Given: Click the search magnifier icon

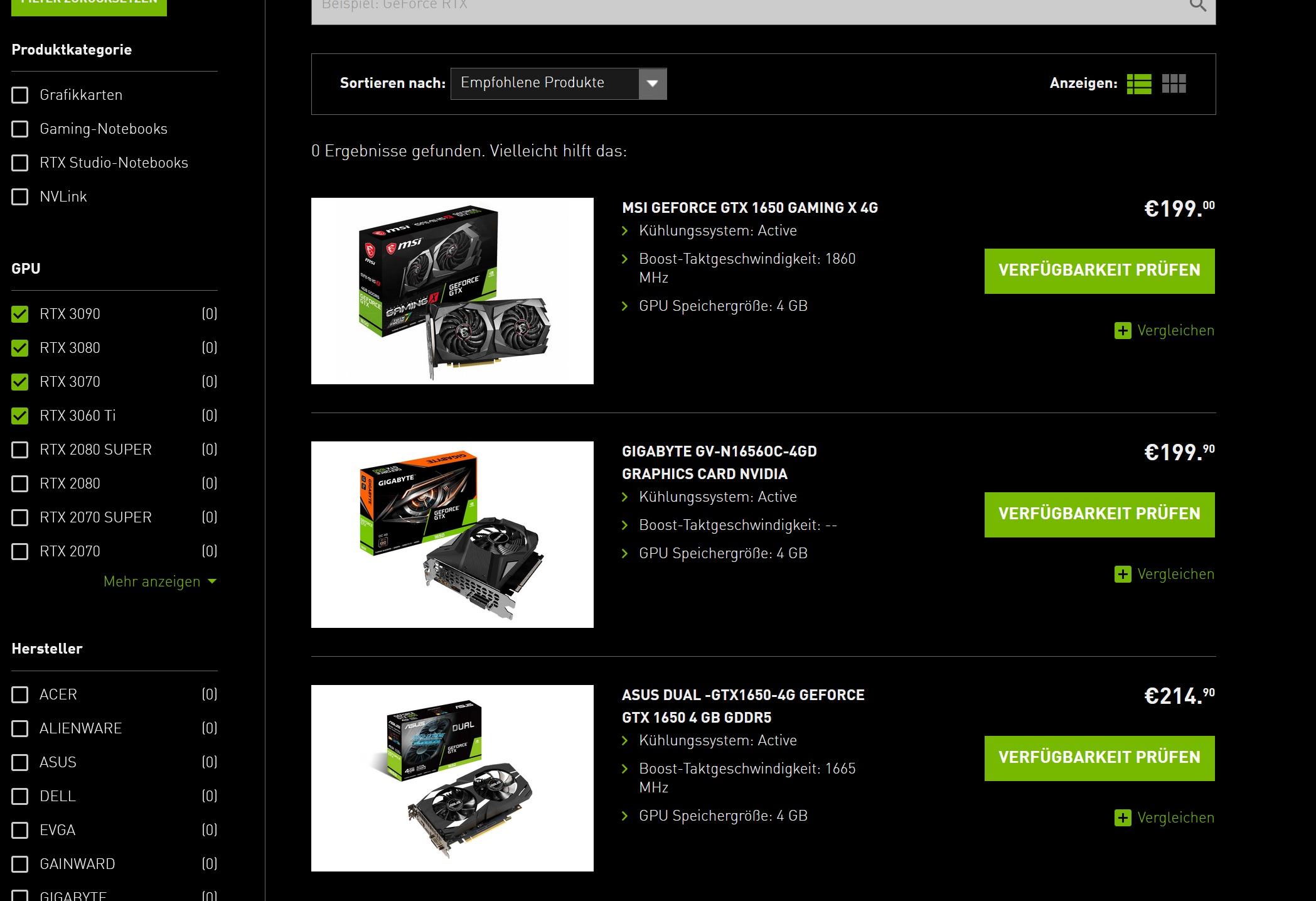Looking at the screenshot, I should click(1198, 6).
